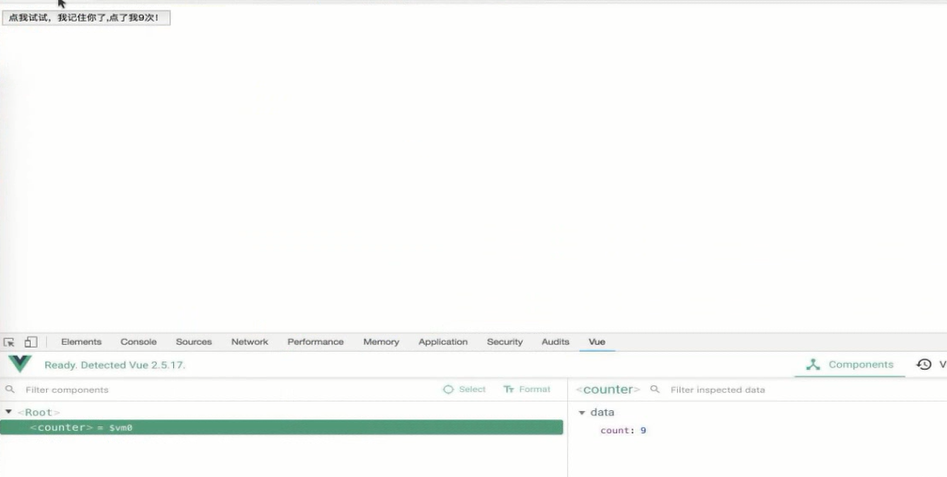Collapse the data section arrow

coord(582,413)
